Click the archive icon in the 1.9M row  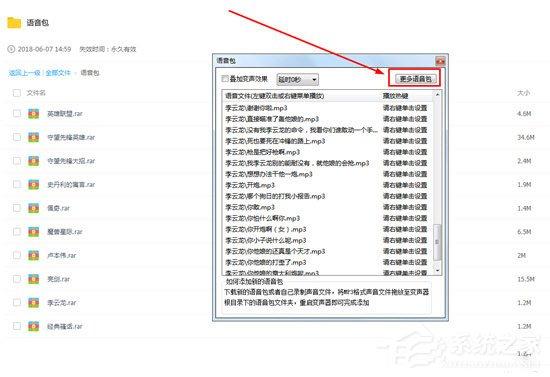[x=34, y=184]
